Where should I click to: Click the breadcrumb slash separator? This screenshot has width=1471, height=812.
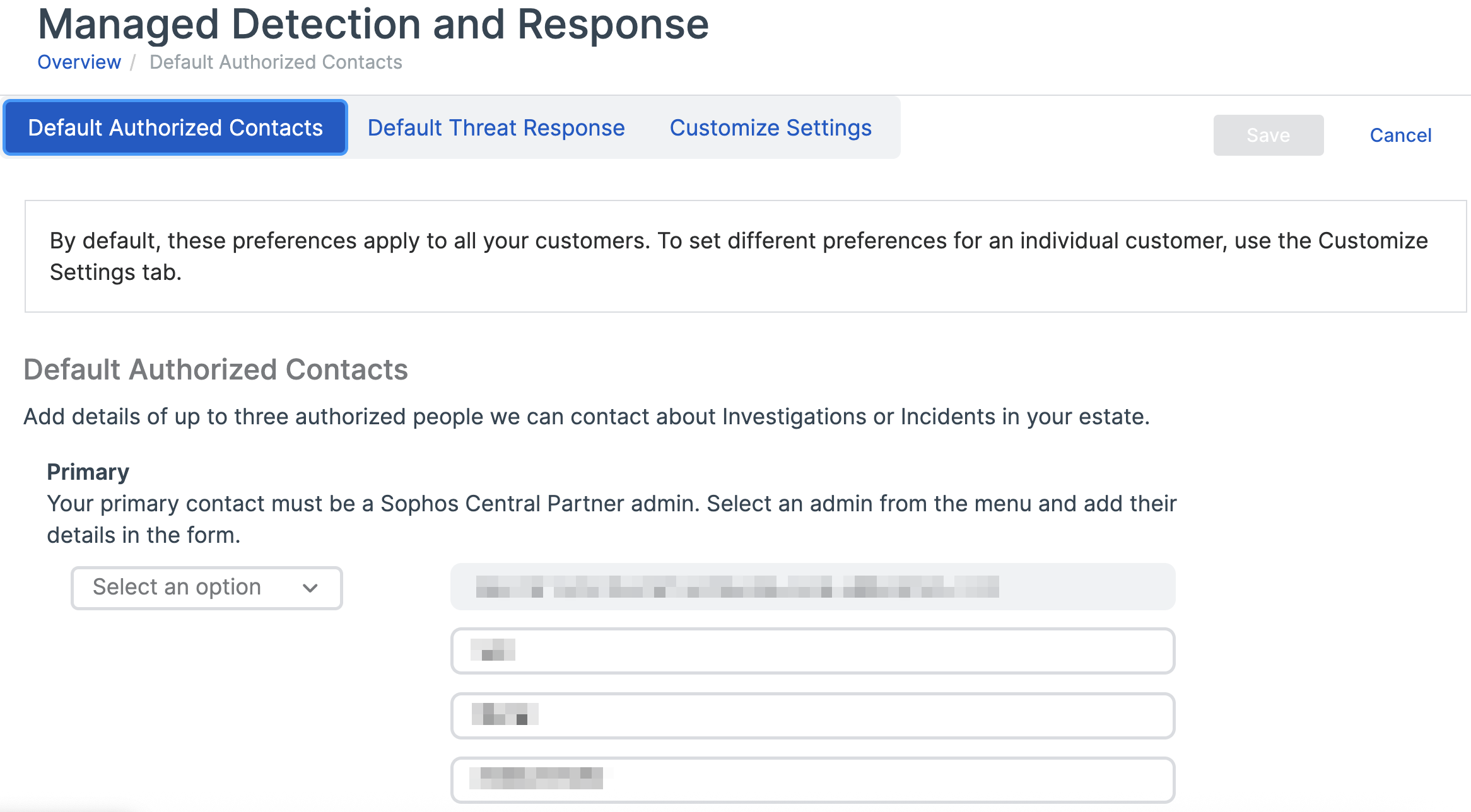(133, 62)
